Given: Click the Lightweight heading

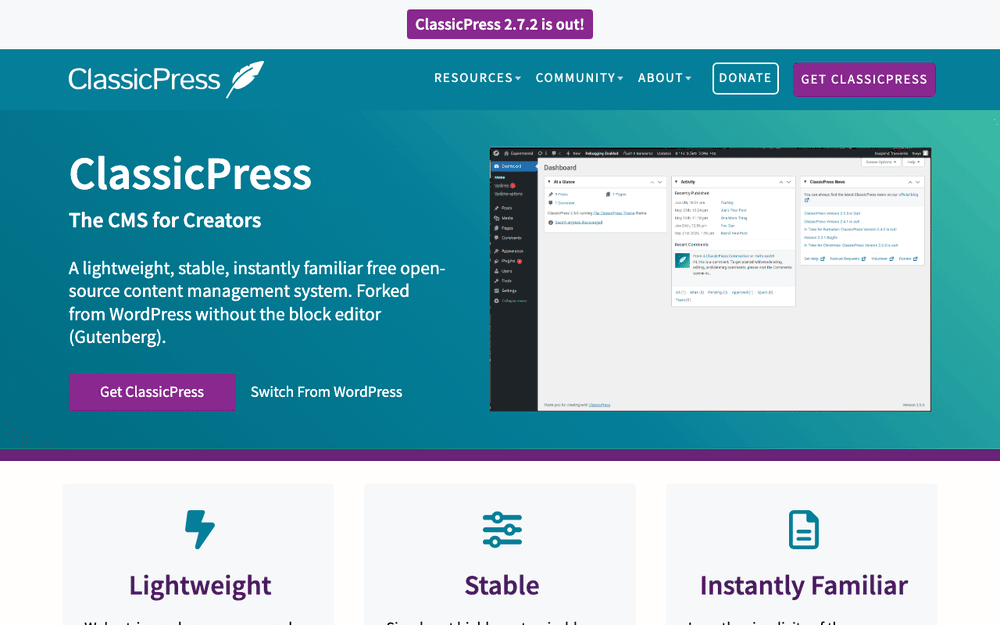Looking at the screenshot, I should 200,585.
